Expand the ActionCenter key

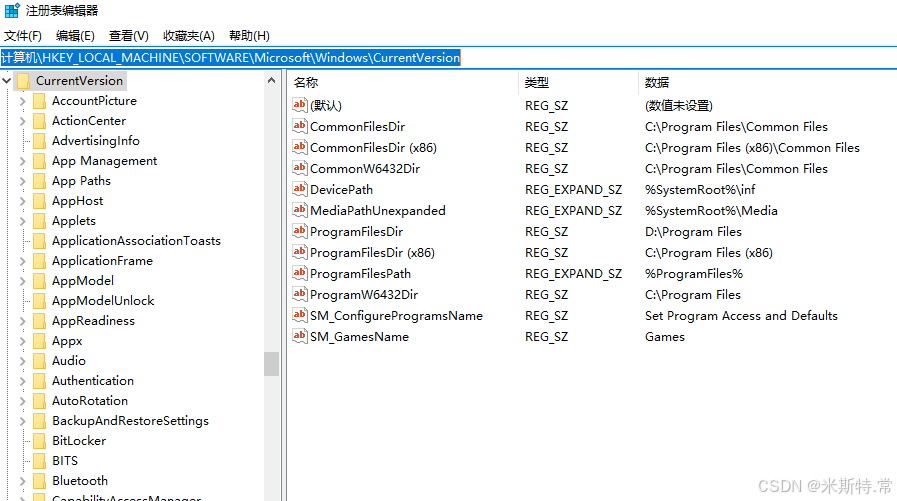point(23,121)
